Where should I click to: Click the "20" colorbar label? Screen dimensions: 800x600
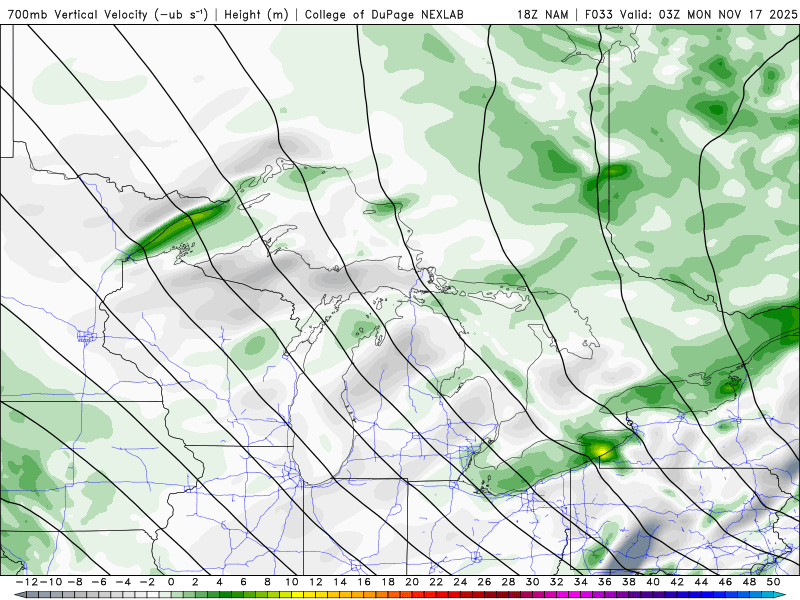(412, 582)
